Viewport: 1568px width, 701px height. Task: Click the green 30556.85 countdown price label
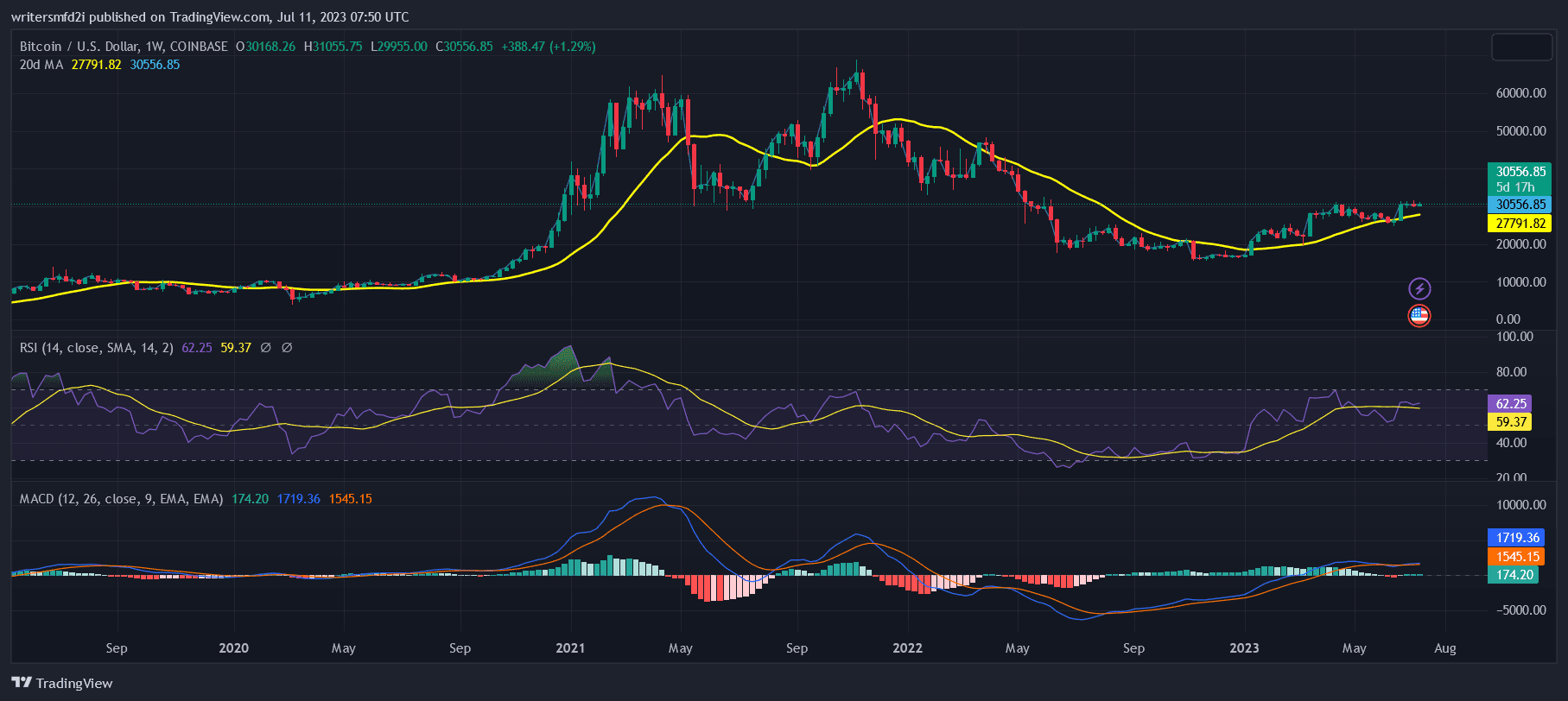tap(1520, 179)
